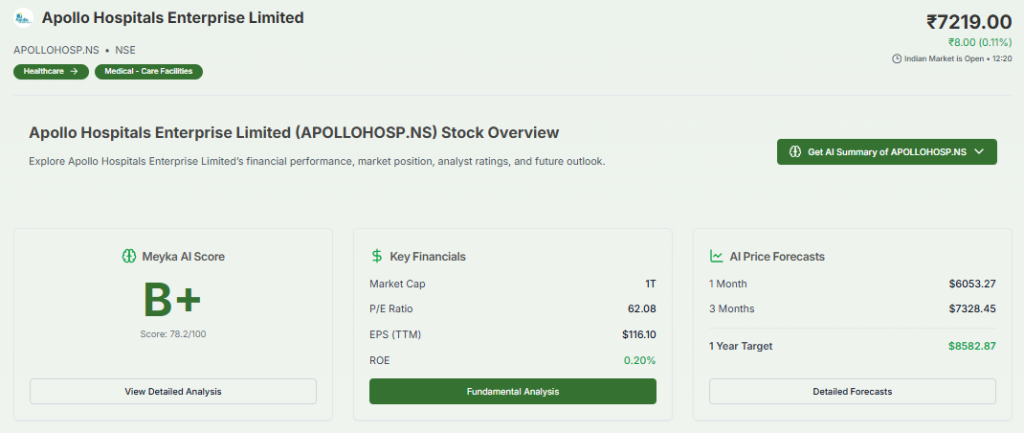This screenshot has height=433, width=1024.
Task: Click the EPS (TTM) value $116.10
Action: click(x=639, y=334)
